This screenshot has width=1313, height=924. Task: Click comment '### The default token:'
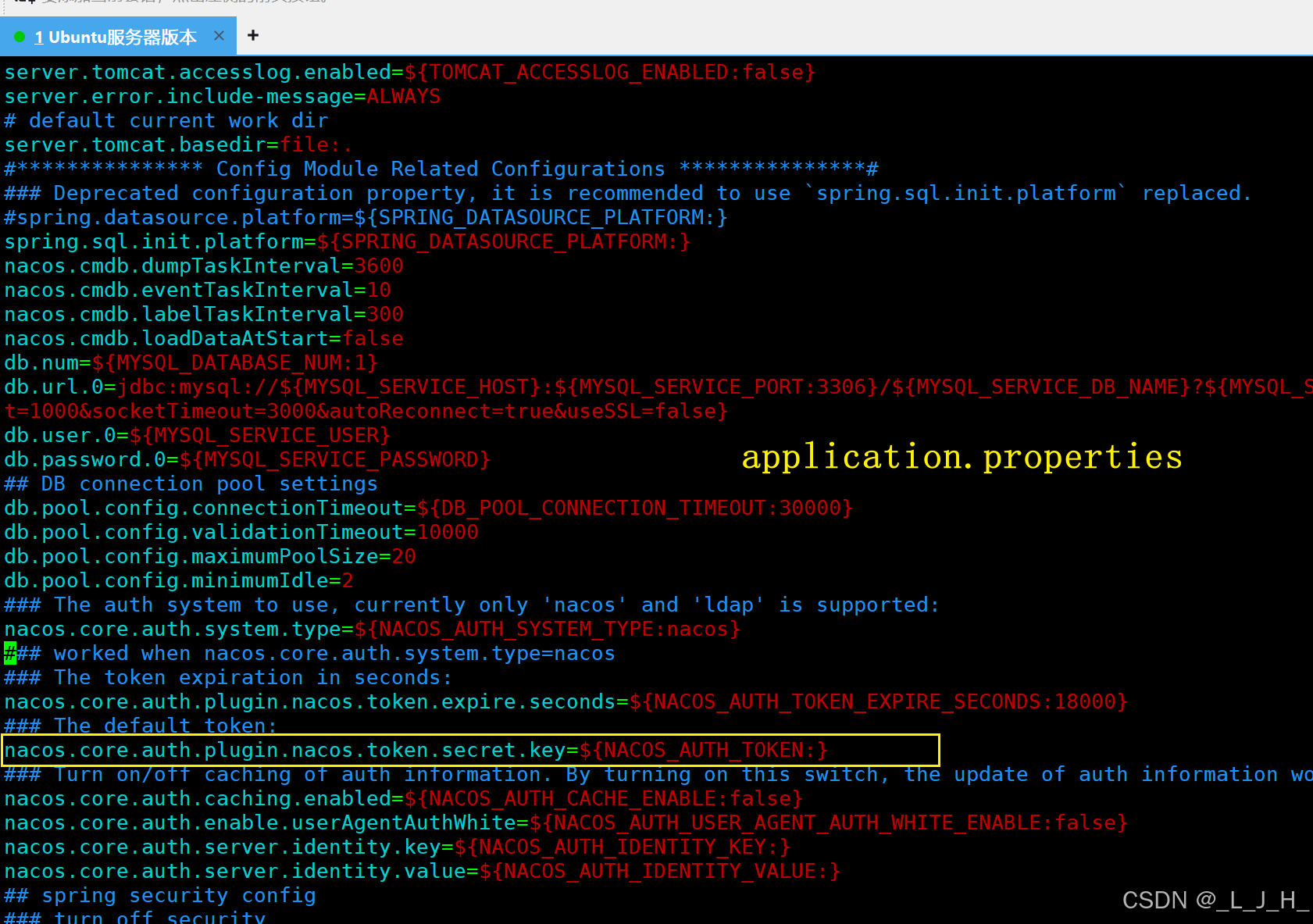(141, 726)
